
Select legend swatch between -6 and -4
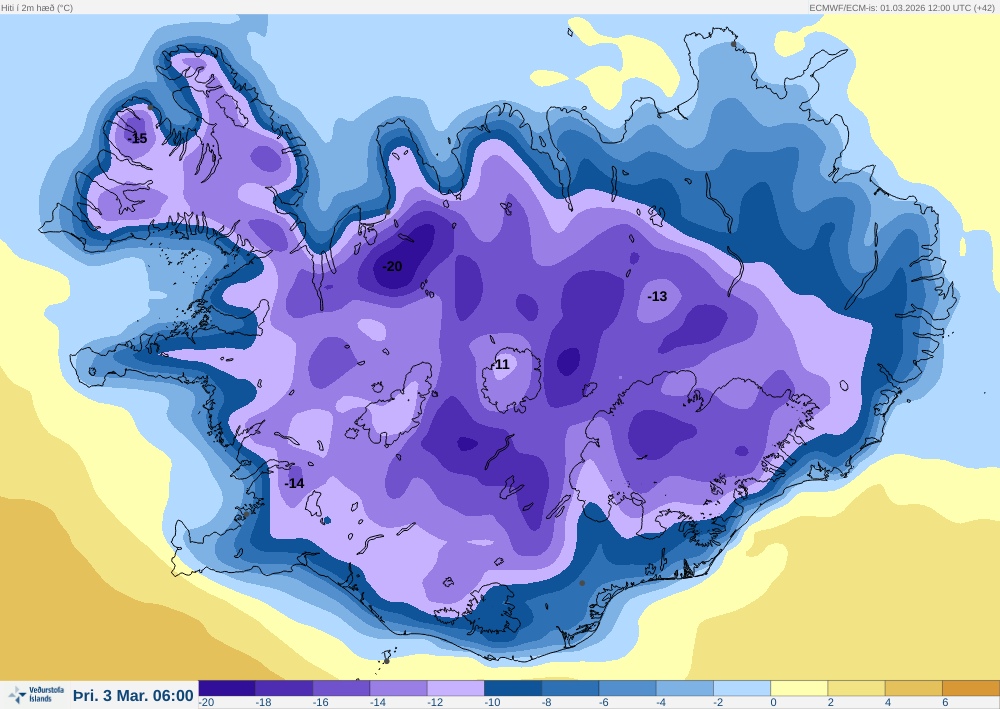[x=628, y=688]
